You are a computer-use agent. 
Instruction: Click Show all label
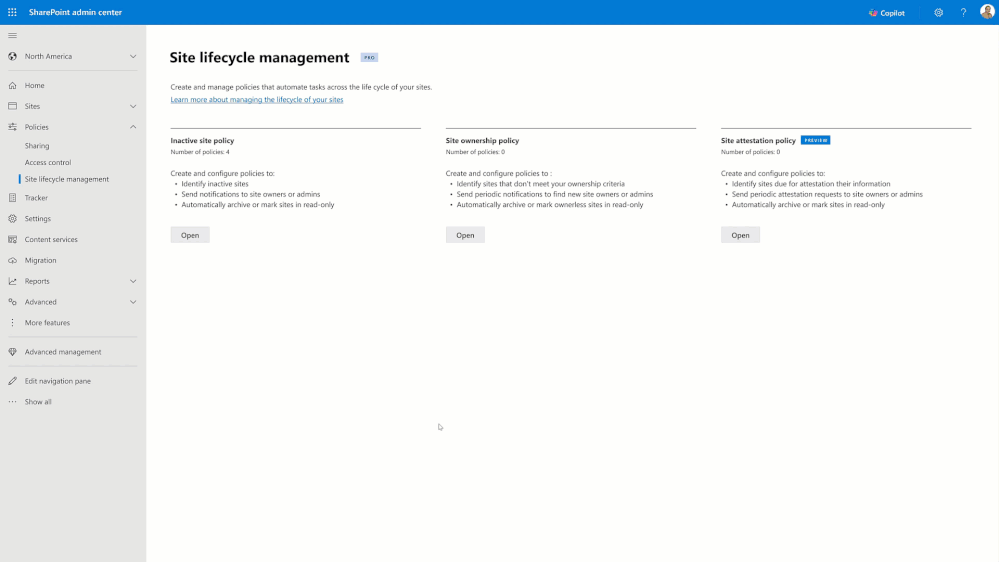point(38,401)
